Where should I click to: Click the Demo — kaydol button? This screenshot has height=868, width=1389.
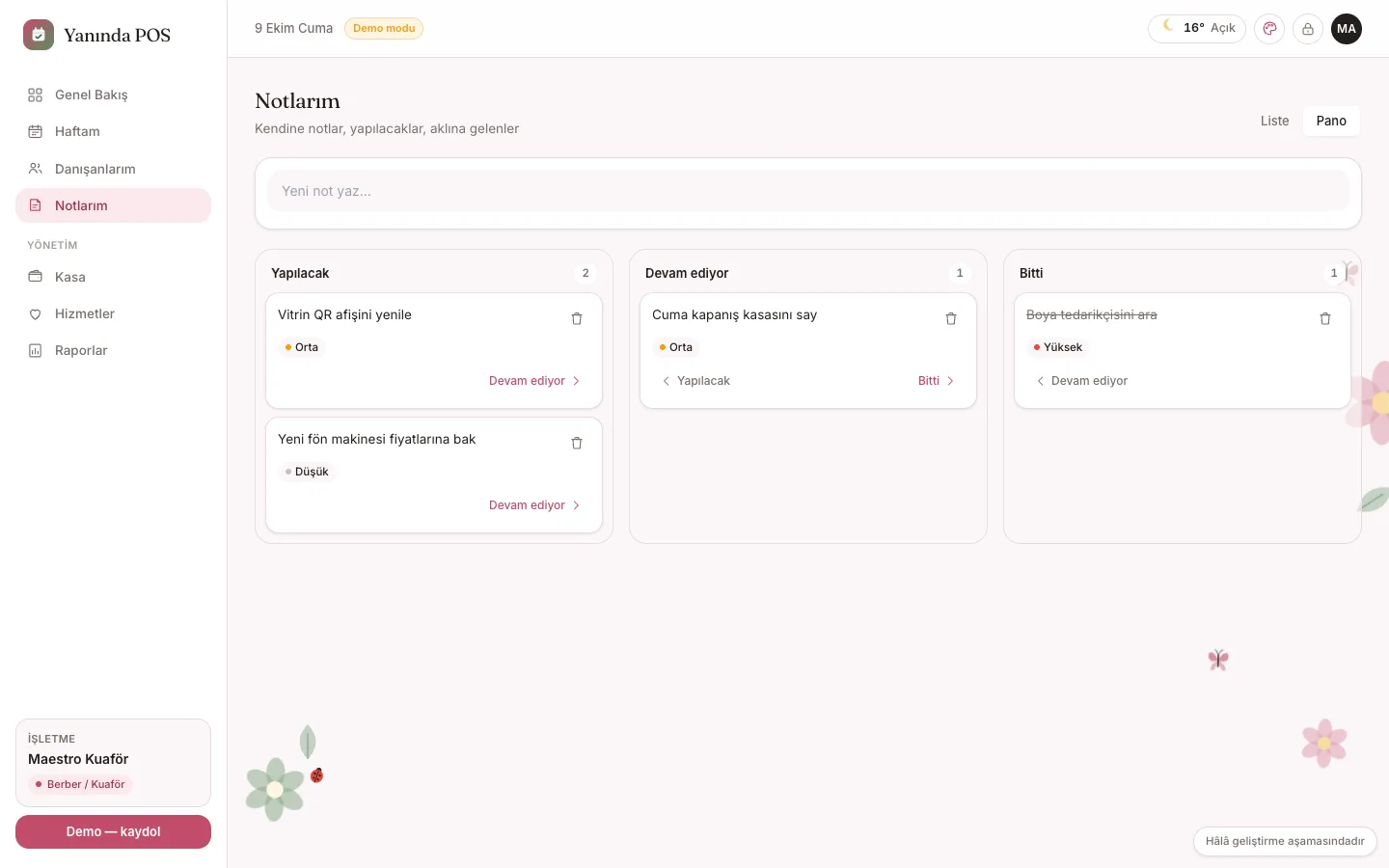[113, 831]
